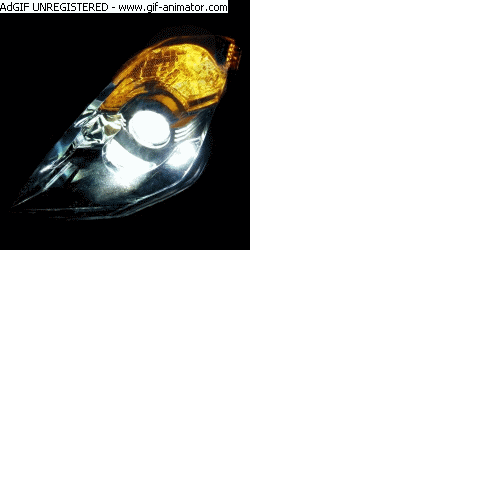Click the amber corner marker at top right
This screenshot has height=500, width=500.
(234, 53)
